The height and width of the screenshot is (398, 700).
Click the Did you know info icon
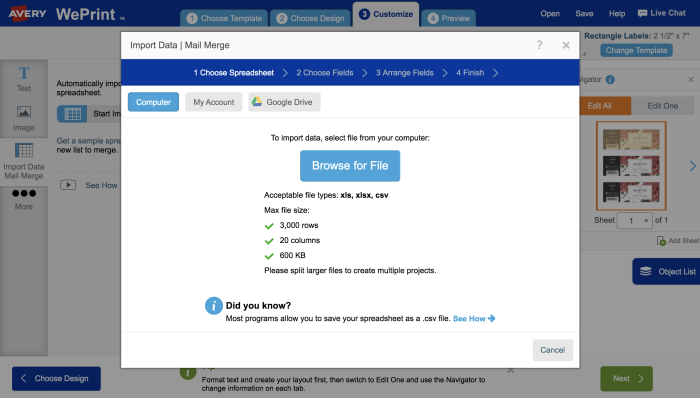(x=214, y=306)
